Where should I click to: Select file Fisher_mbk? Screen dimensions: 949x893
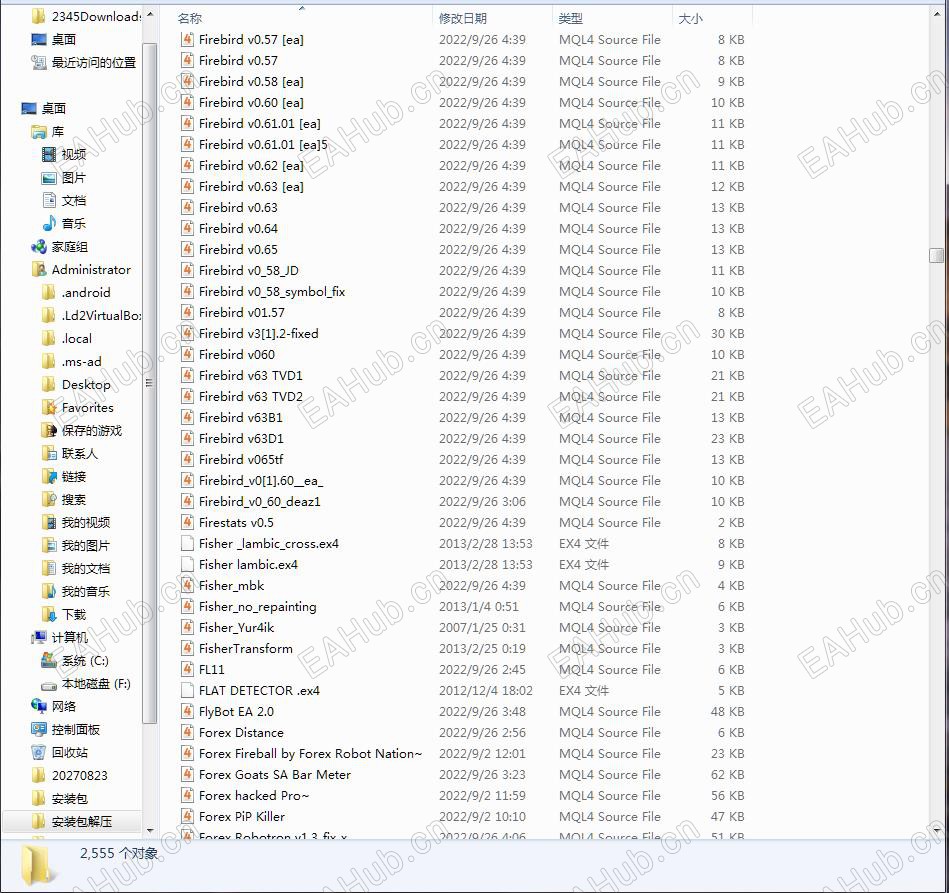click(x=231, y=585)
